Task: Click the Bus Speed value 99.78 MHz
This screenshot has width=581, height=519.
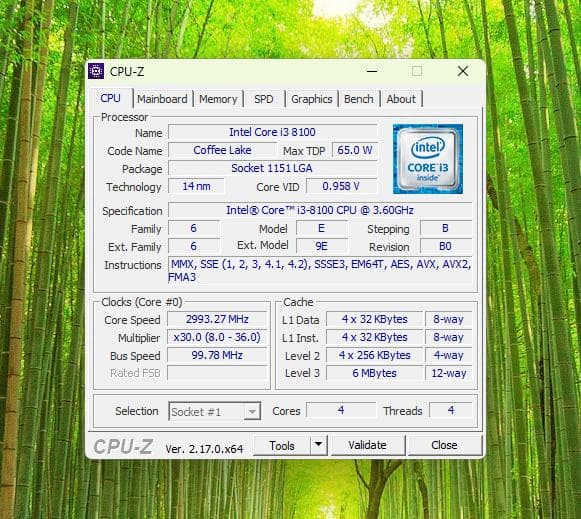Action: [x=217, y=355]
